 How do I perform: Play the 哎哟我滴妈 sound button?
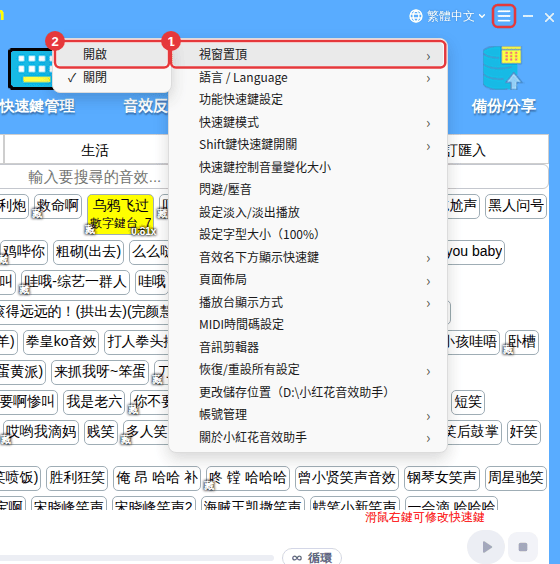pos(41,432)
